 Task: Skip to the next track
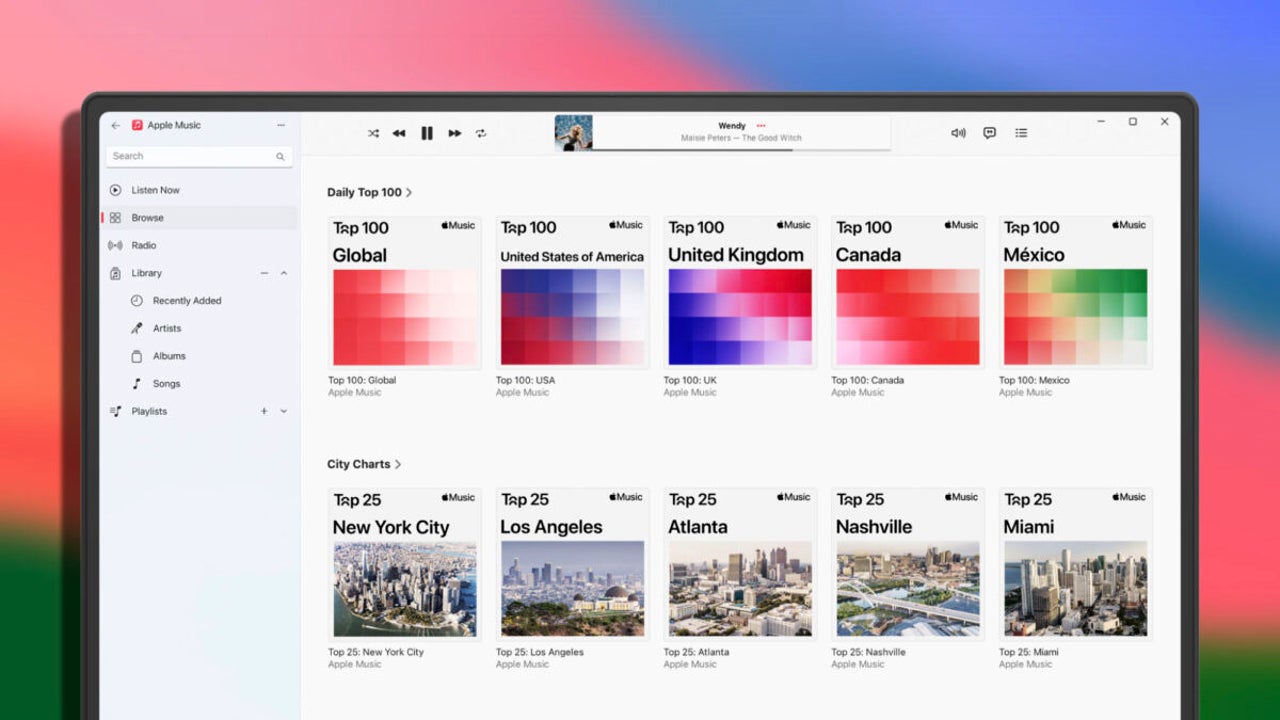pos(454,133)
